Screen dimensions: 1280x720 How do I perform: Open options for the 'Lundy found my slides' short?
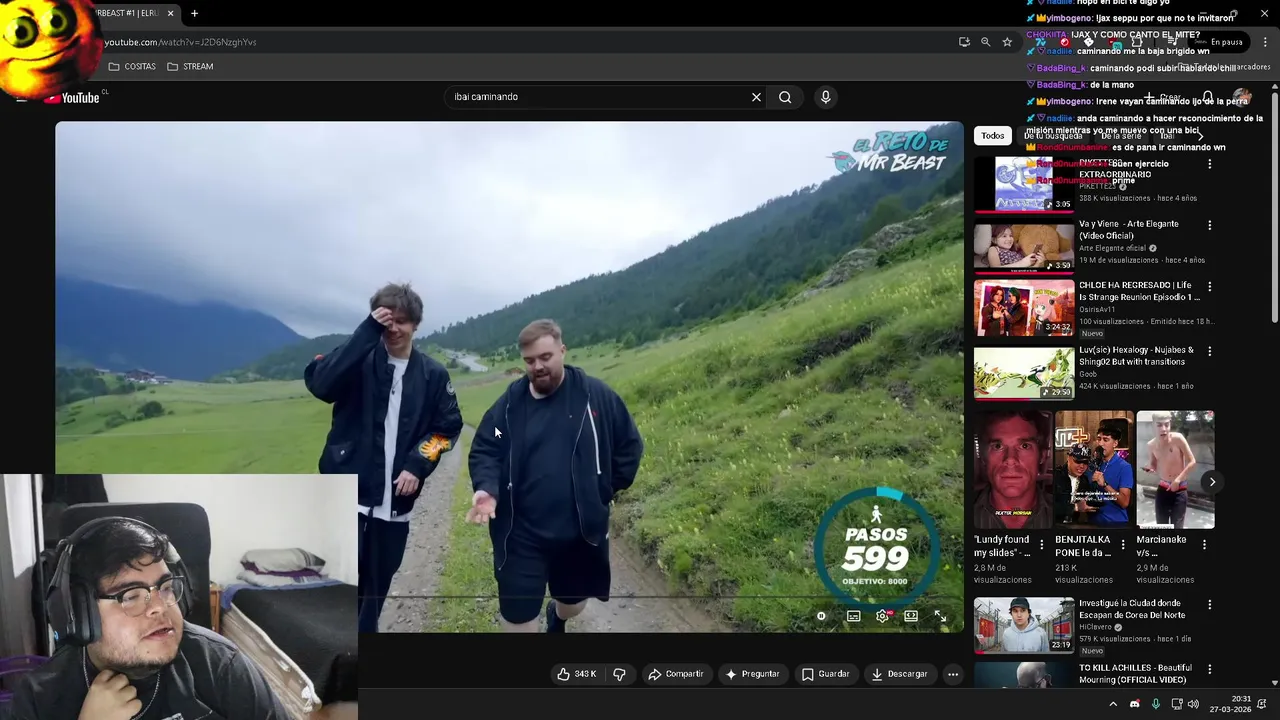pyautogui.click(x=1041, y=545)
